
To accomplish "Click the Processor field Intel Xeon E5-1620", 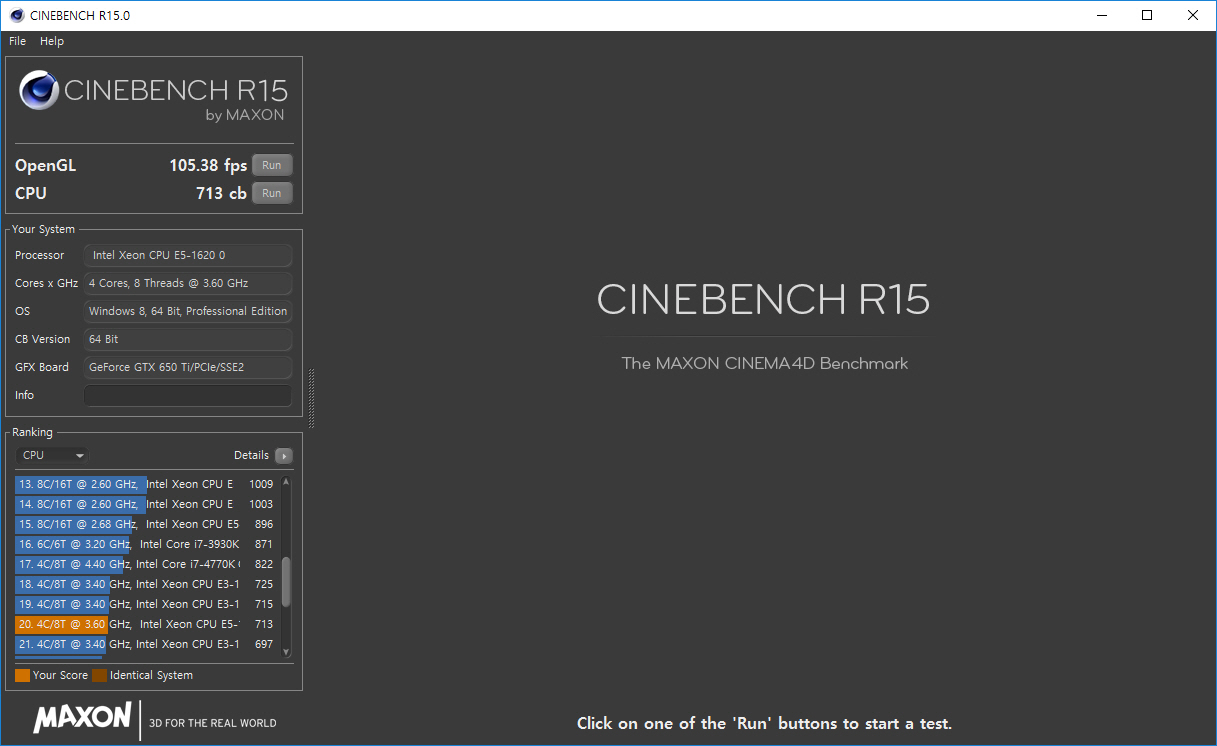I will click(188, 256).
